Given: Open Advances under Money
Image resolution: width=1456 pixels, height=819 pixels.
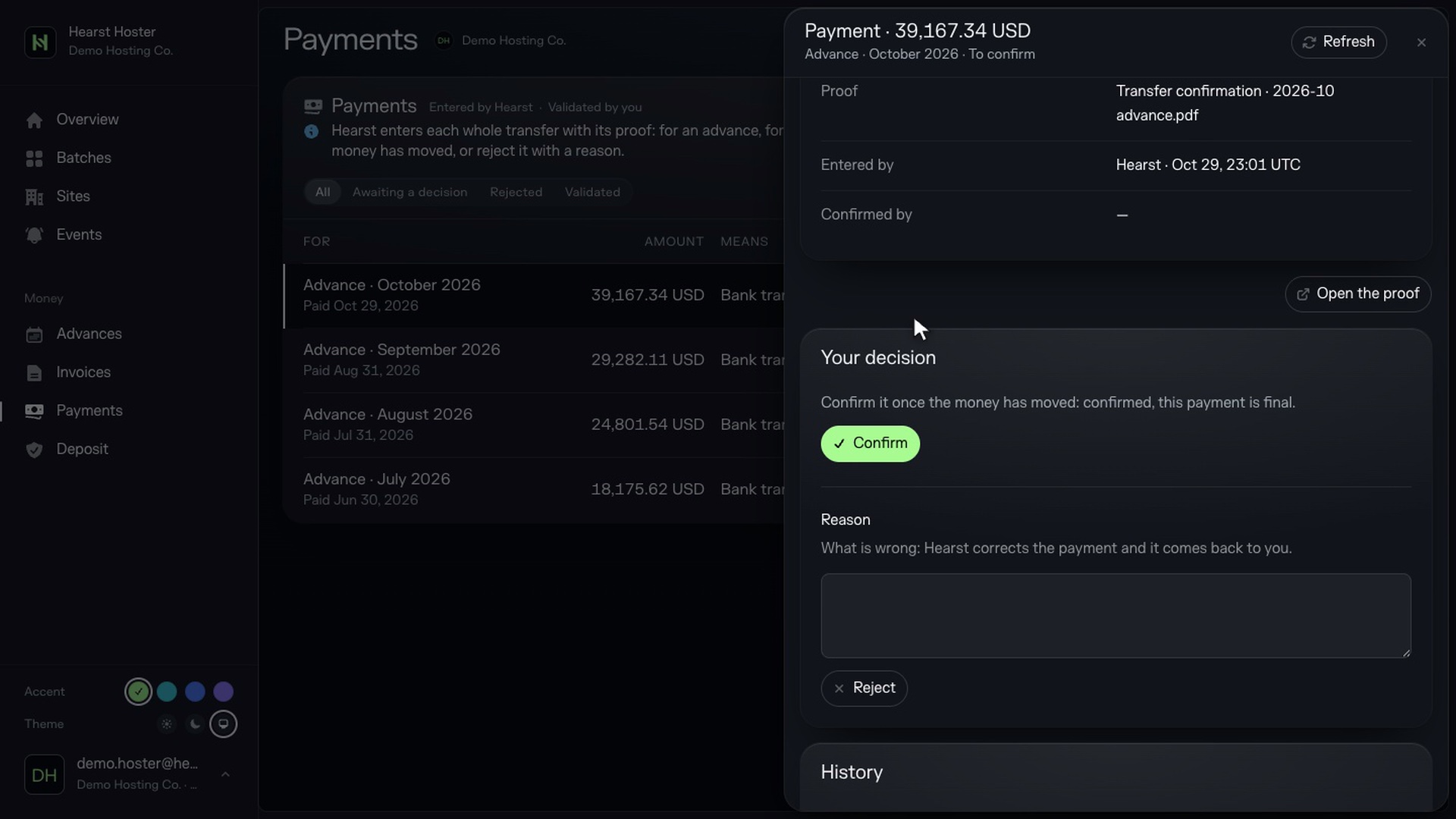Looking at the screenshot, I should click(89, 334).
